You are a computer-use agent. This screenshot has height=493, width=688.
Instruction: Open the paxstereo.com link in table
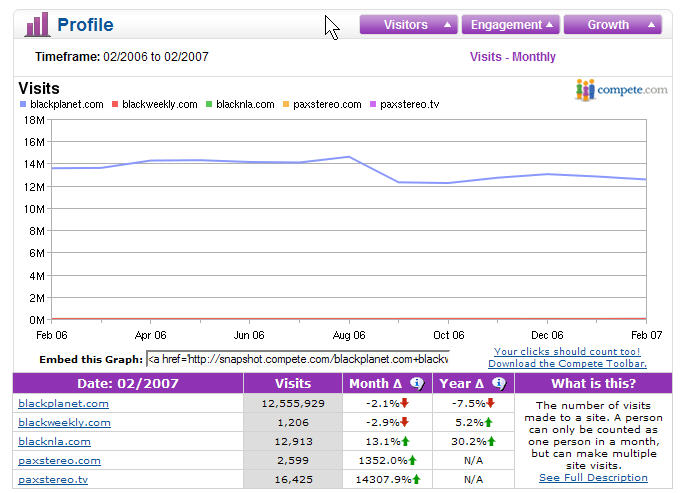coord(59,461)
